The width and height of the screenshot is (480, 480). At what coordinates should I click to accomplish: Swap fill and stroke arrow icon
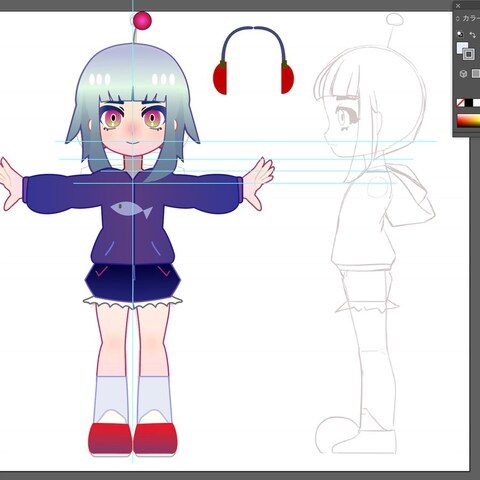click(473, 35)
